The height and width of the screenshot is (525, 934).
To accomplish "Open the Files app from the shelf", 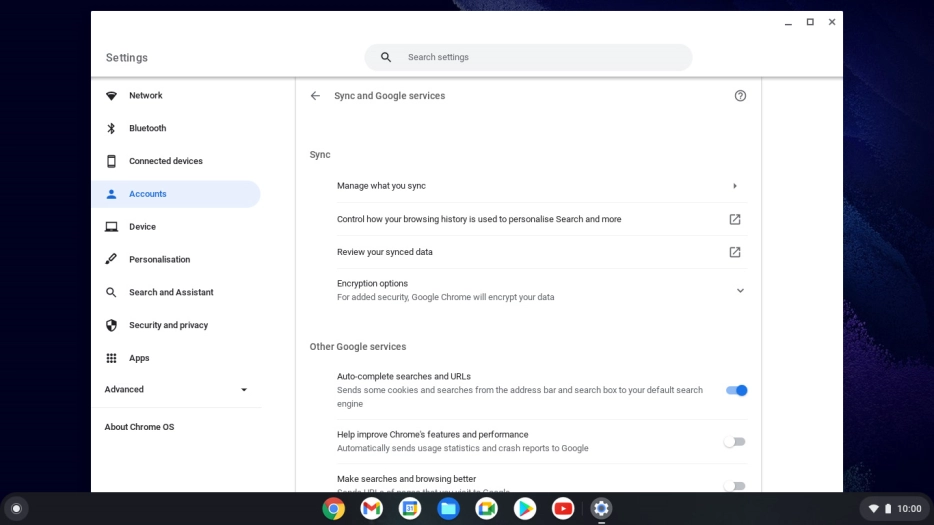I will (448, 508).
